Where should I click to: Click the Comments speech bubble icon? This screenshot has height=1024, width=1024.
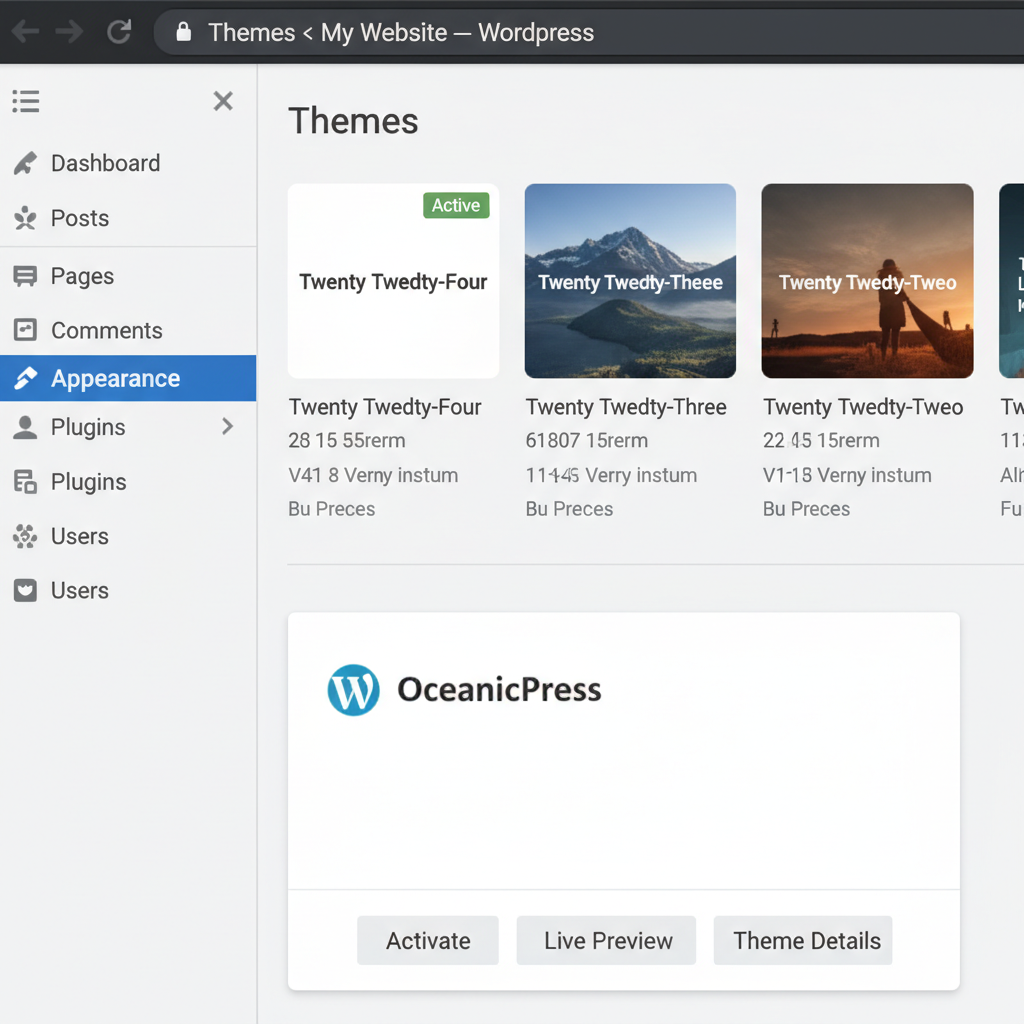pyautogui.click(x=24, y=330)
